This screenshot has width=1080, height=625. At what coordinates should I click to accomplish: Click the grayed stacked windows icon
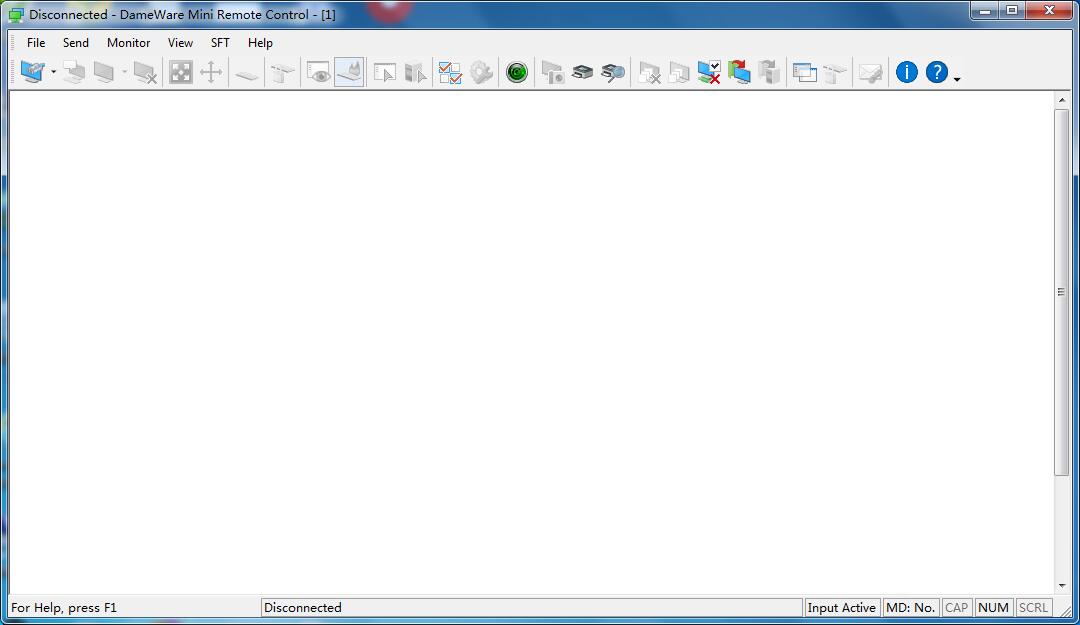coord(678,72)
